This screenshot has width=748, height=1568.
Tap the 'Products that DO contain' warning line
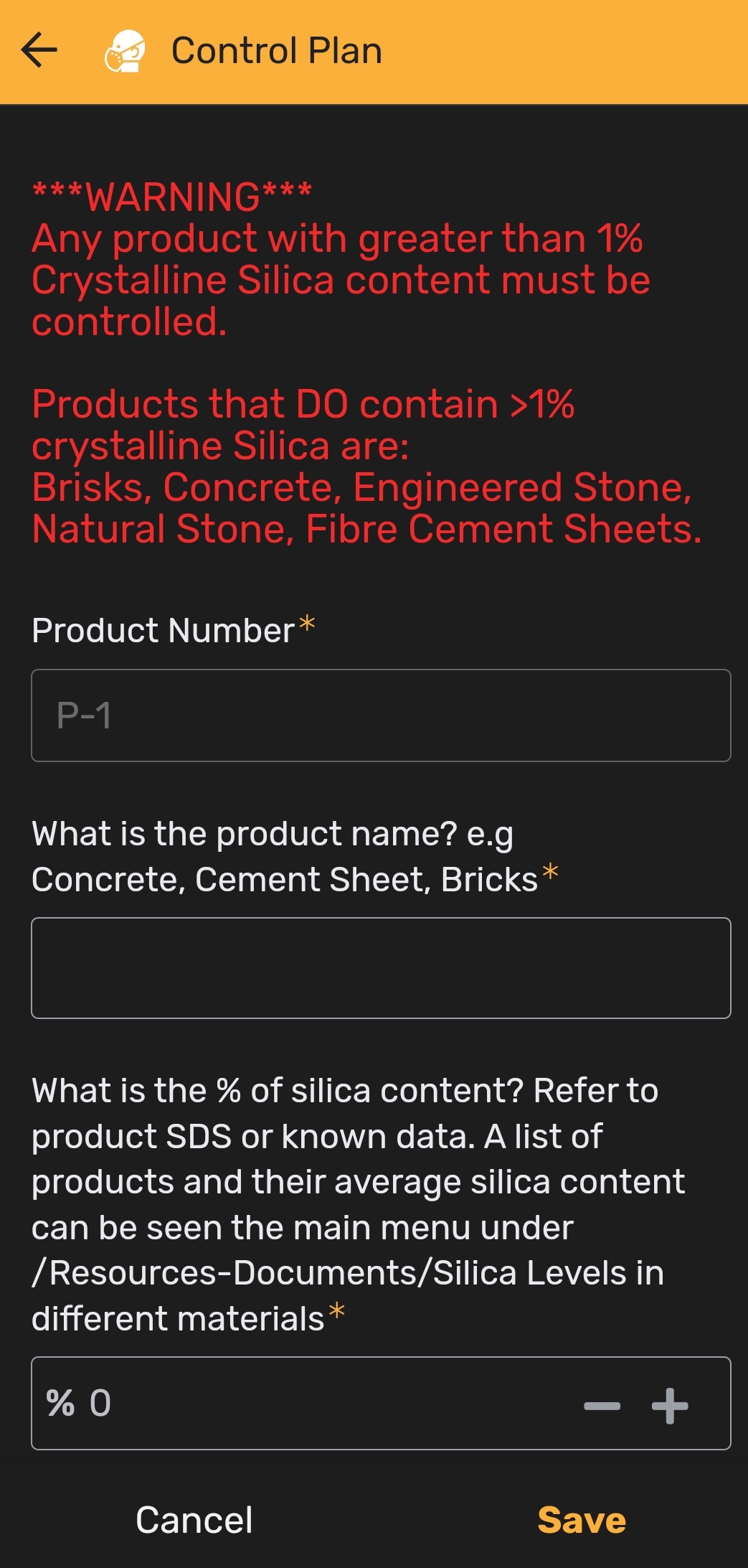pyautogui.click(x=303, y=404)
